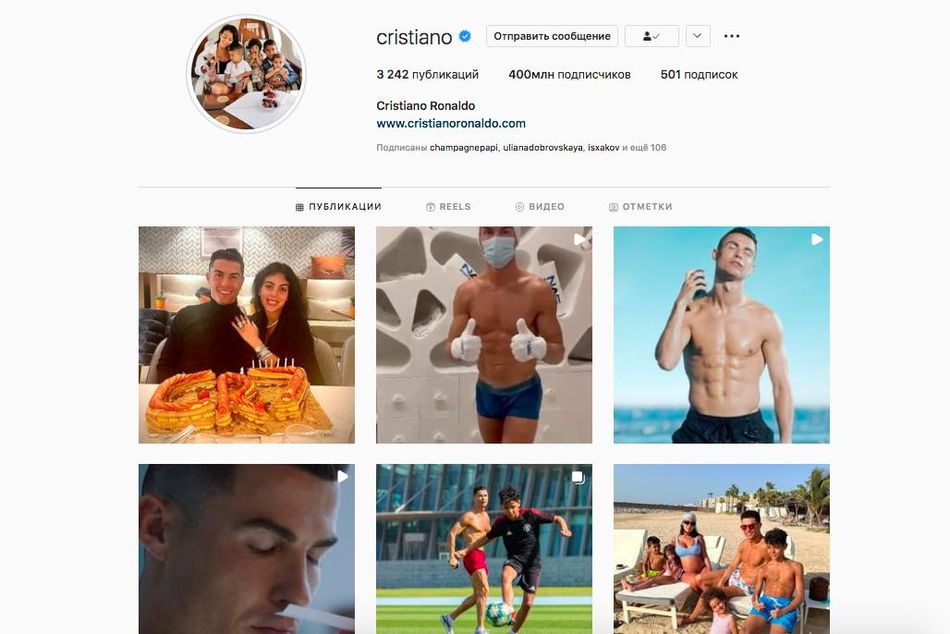The image size is (950, 634).
Task: Click the video icon on the masked thumbs-up post
Action: pyautogui.click(x=580, y=239)
